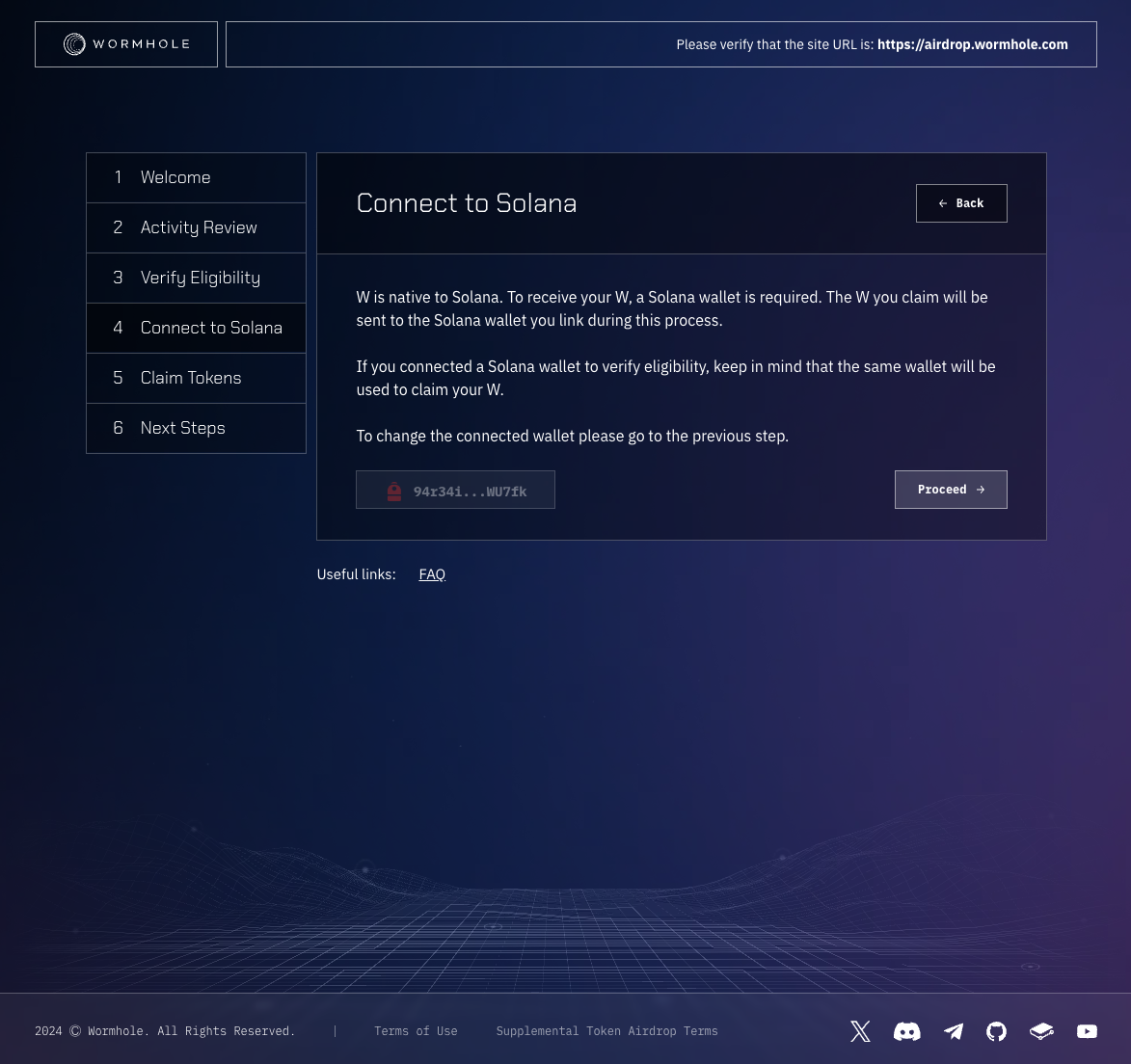
Task: Go to step 1 Welcome
Action: pyautogui.click(x=196, y=177)
